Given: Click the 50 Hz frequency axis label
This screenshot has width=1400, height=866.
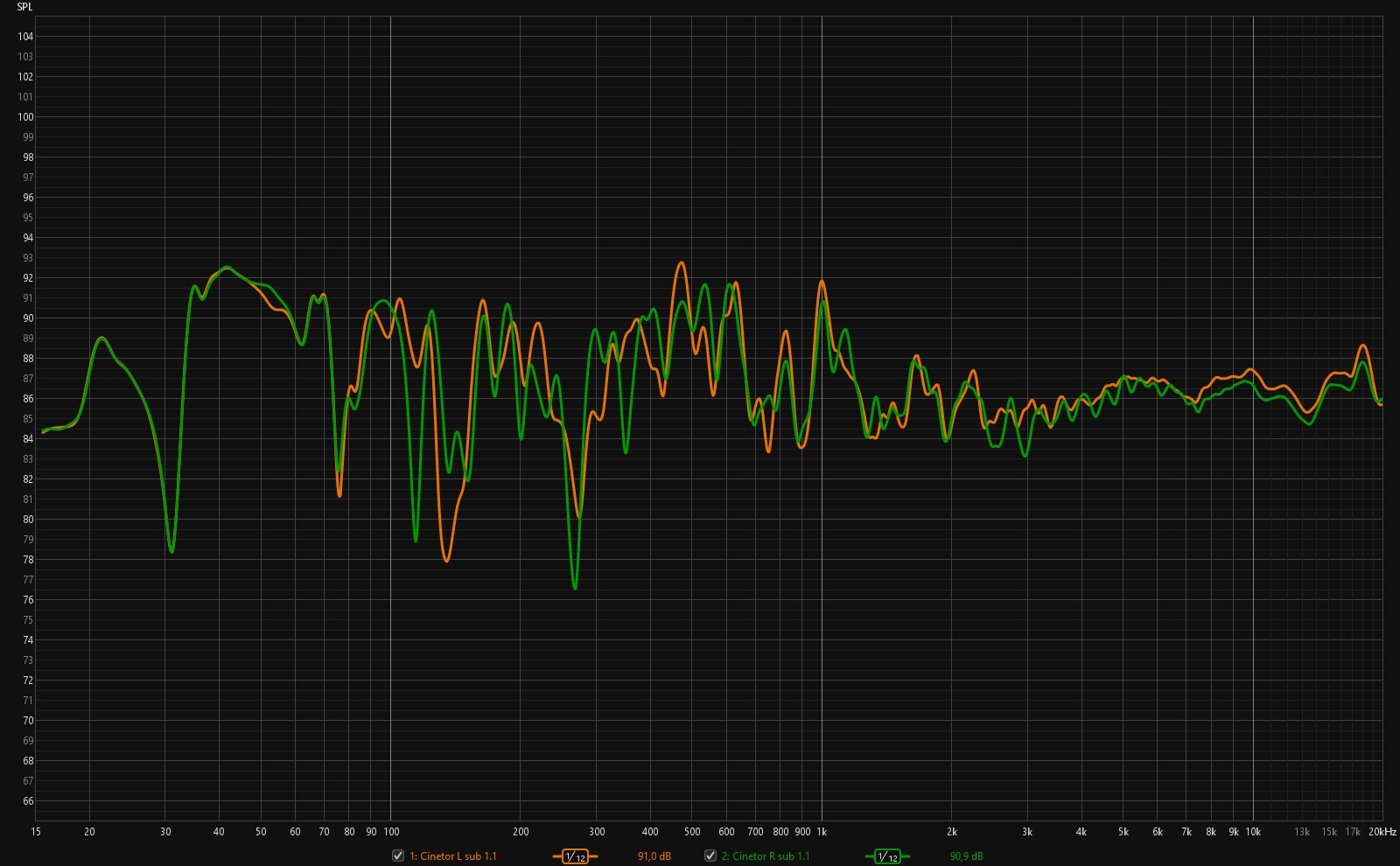Looking at the screenshot, I should coord(261,832).
